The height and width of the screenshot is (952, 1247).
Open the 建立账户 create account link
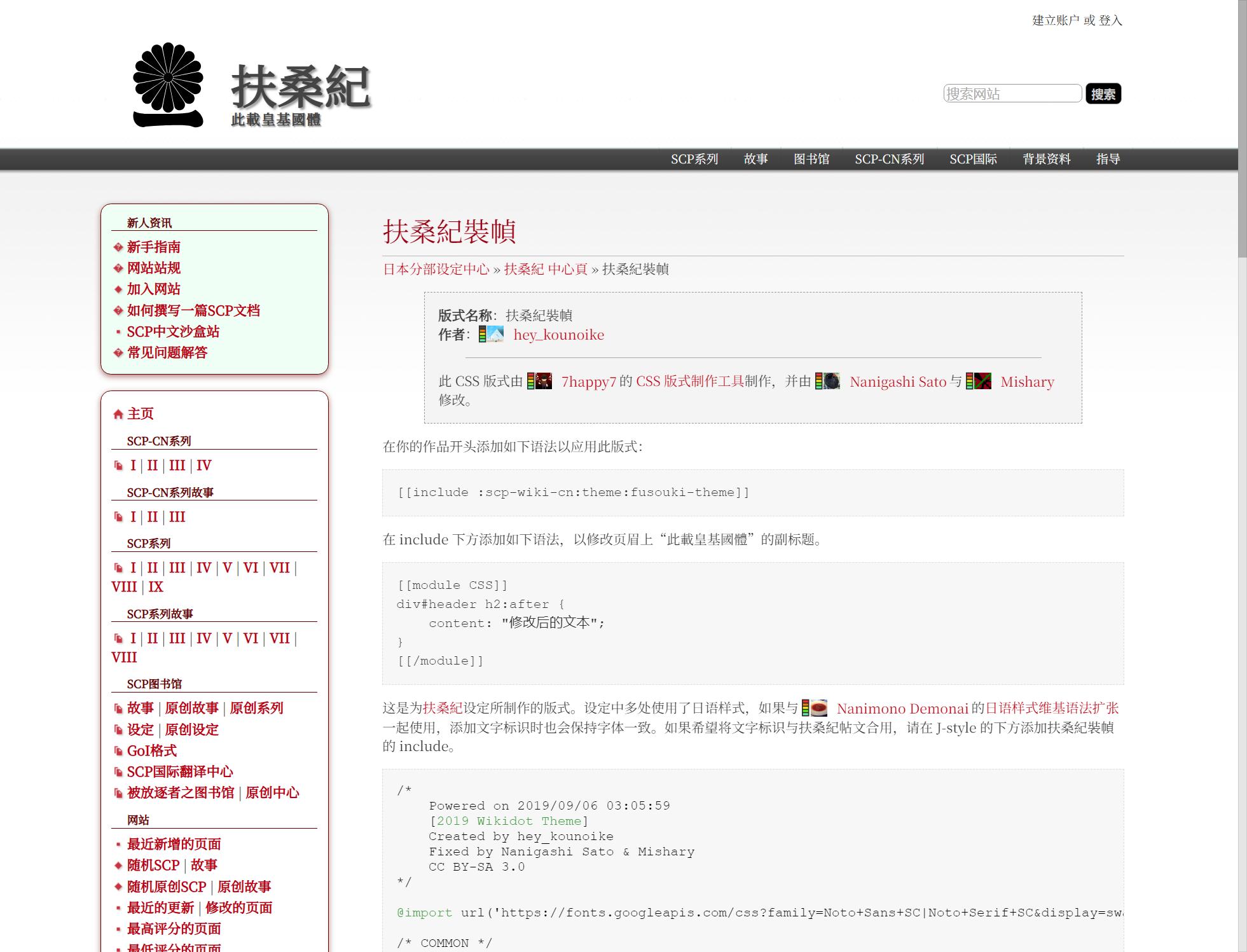tap(1055, 20)
